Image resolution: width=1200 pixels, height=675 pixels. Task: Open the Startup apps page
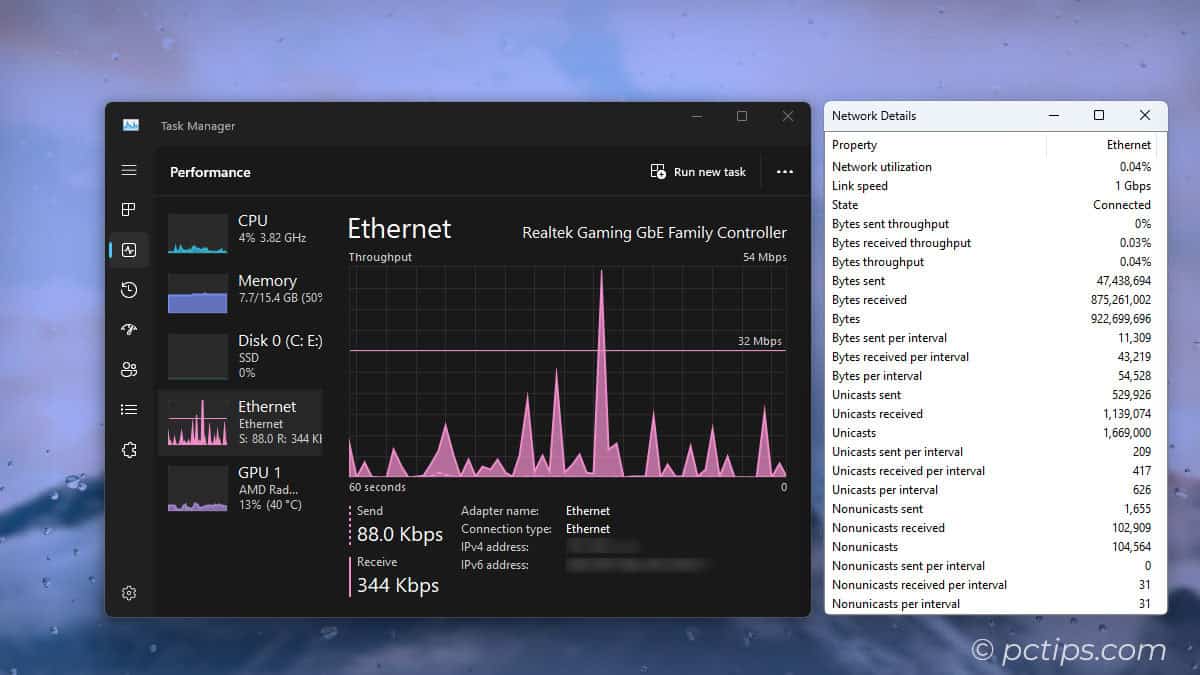point(128,329)
